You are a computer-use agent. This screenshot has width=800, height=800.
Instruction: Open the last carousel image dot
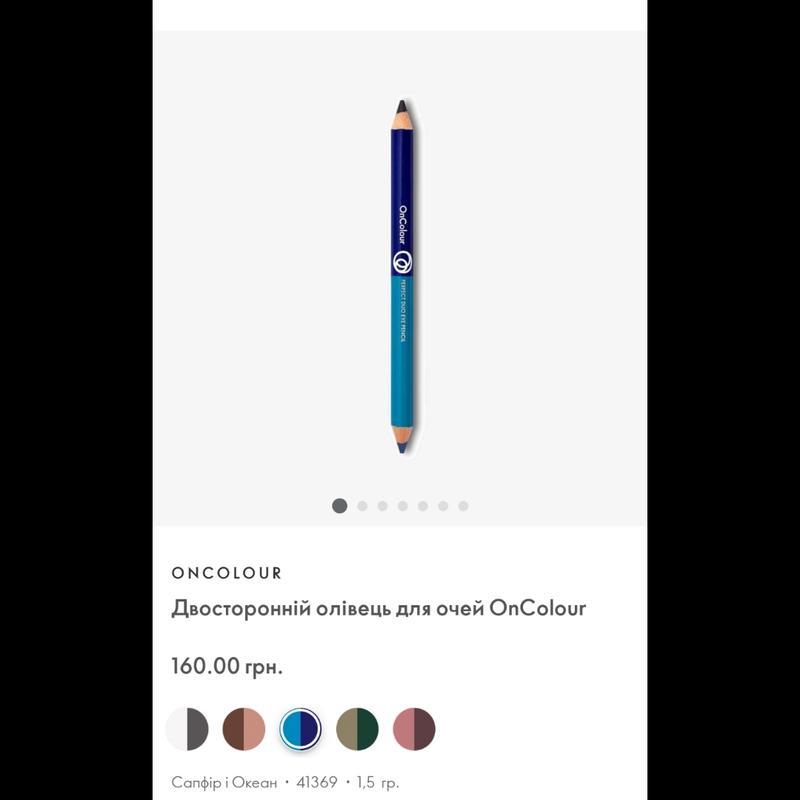click(x=463, y=506)
